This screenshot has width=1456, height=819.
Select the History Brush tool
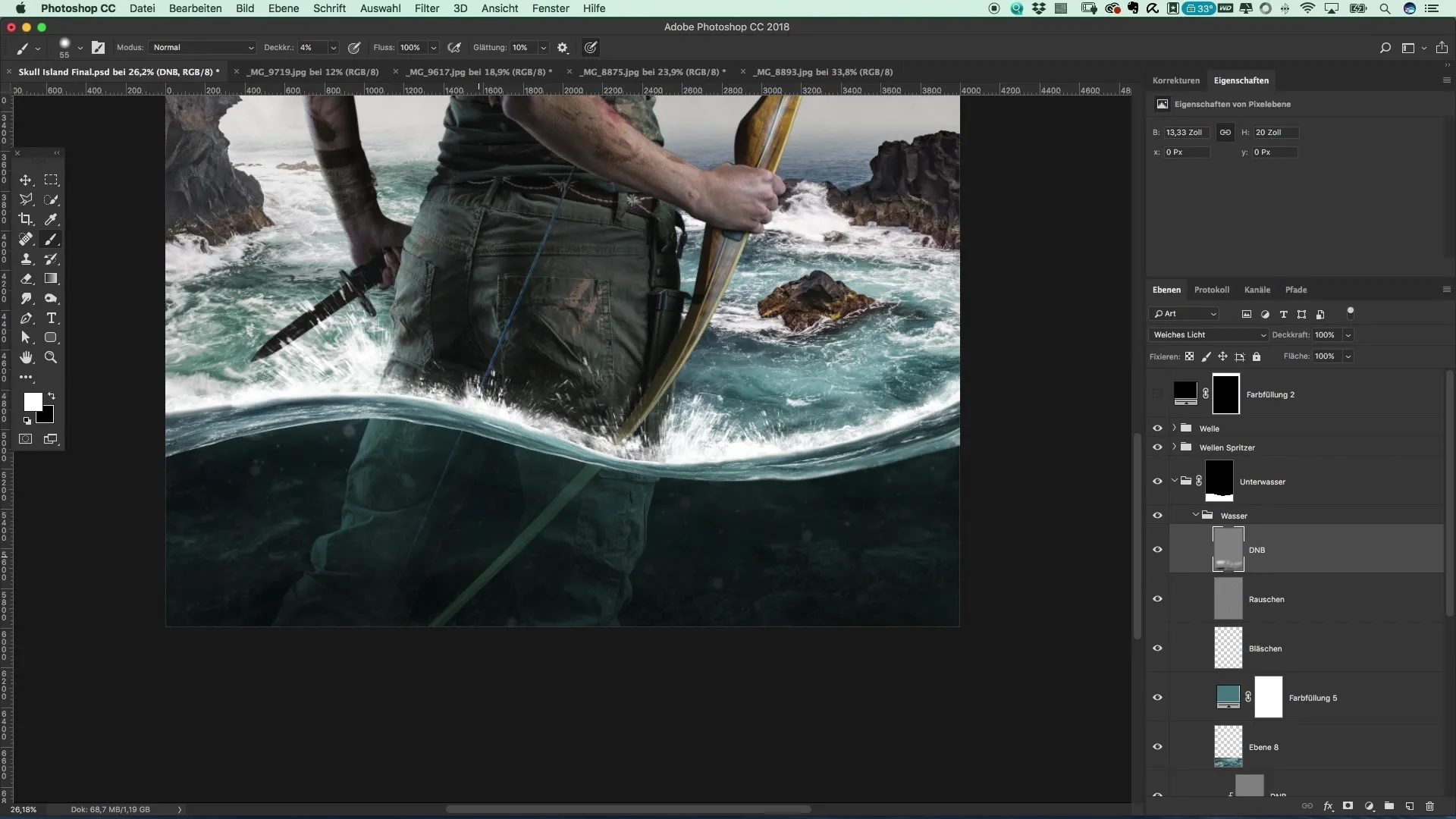(51, 259)
